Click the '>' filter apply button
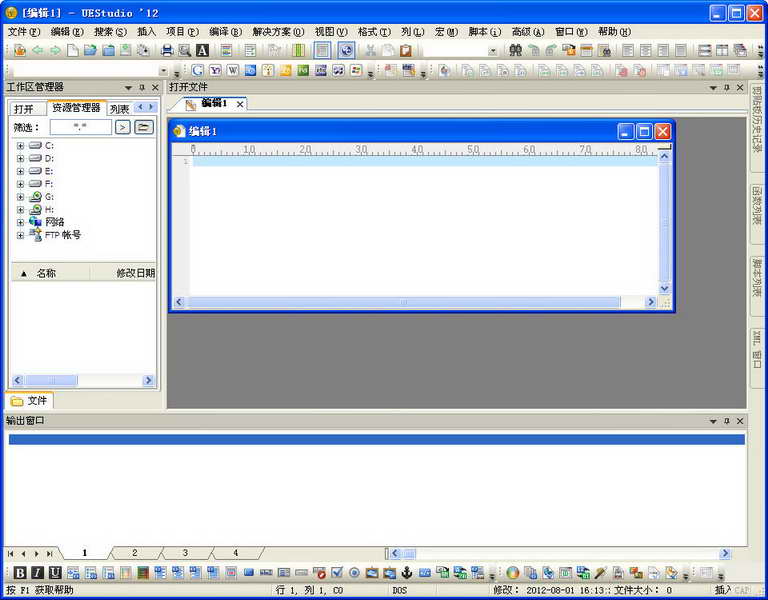 [x=122, y=128]
